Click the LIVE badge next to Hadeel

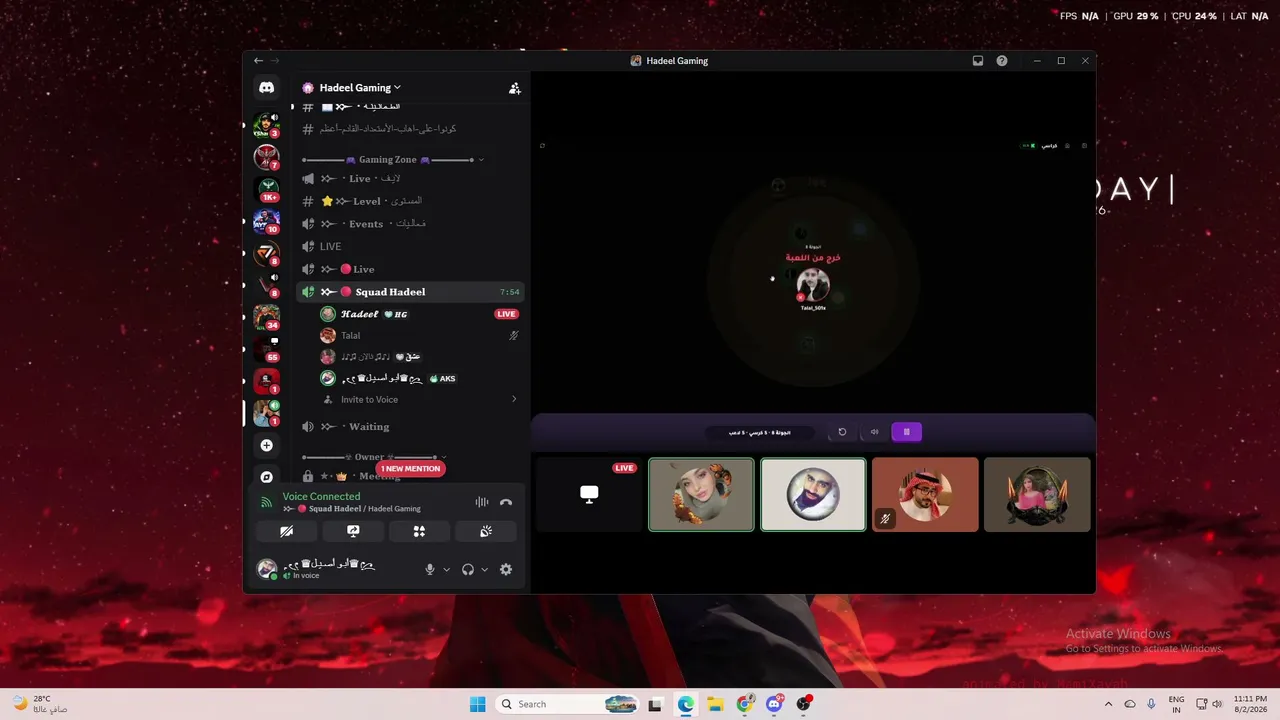click(x=507, y=314)
